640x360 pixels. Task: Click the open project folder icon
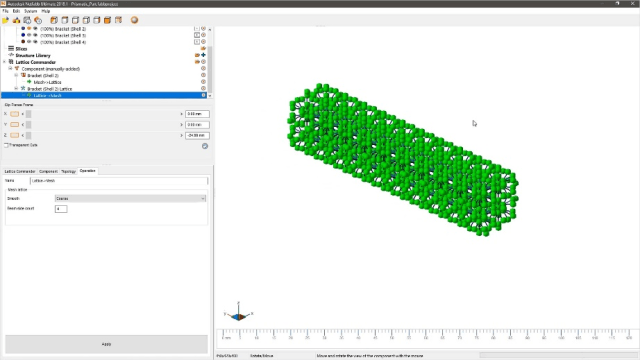[x=6, y=20]
